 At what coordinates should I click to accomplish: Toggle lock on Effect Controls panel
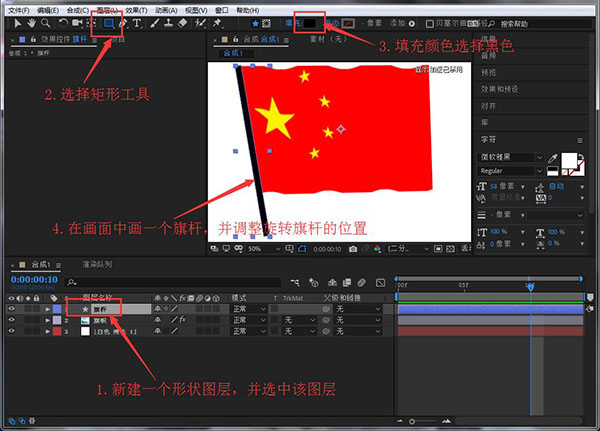click(x=33, y=39)
